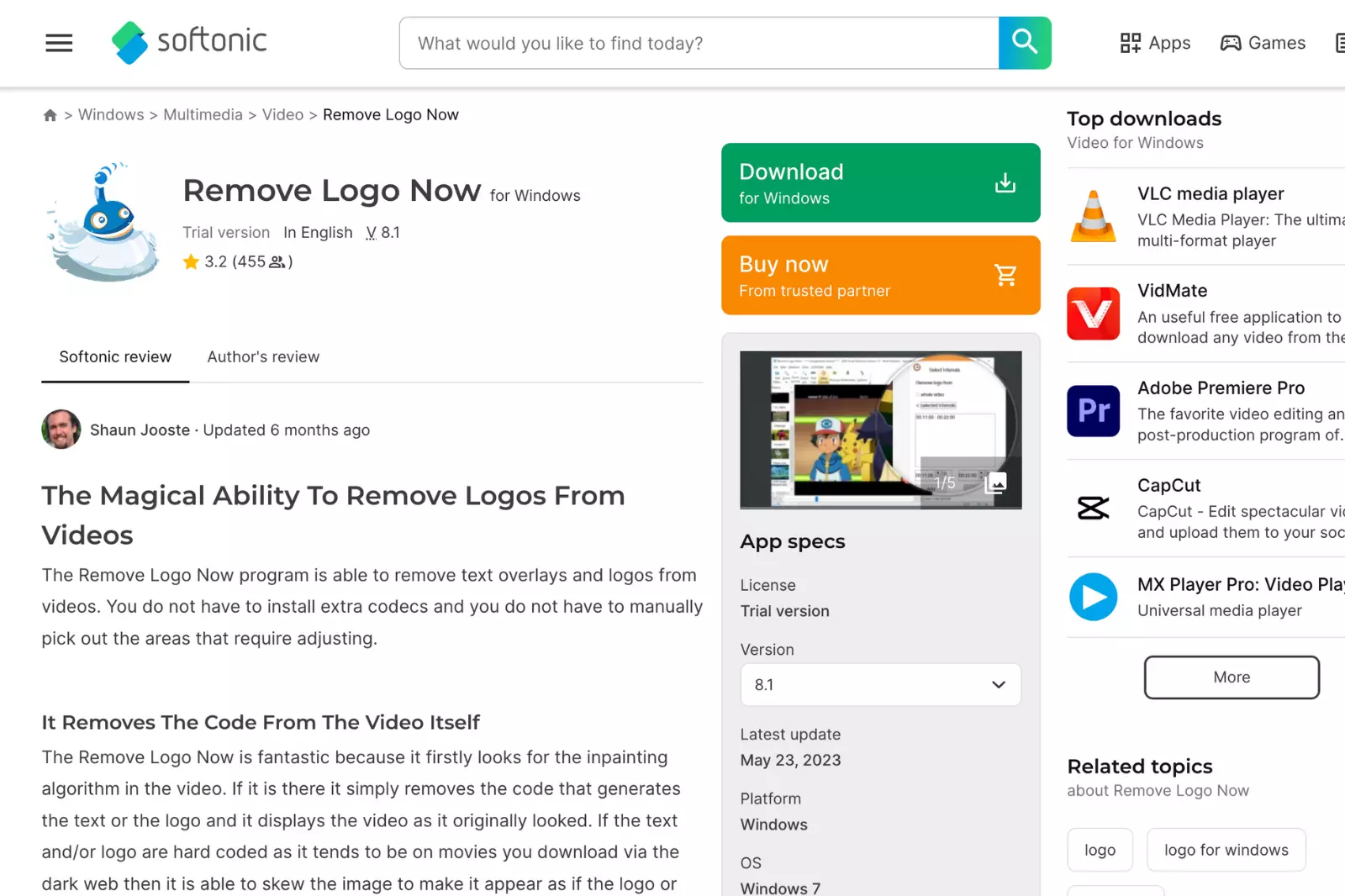The height and width of the screenshot is (896, 1345).
Task: Click the 'Top downloads' heading
Action: (1144, 119)
